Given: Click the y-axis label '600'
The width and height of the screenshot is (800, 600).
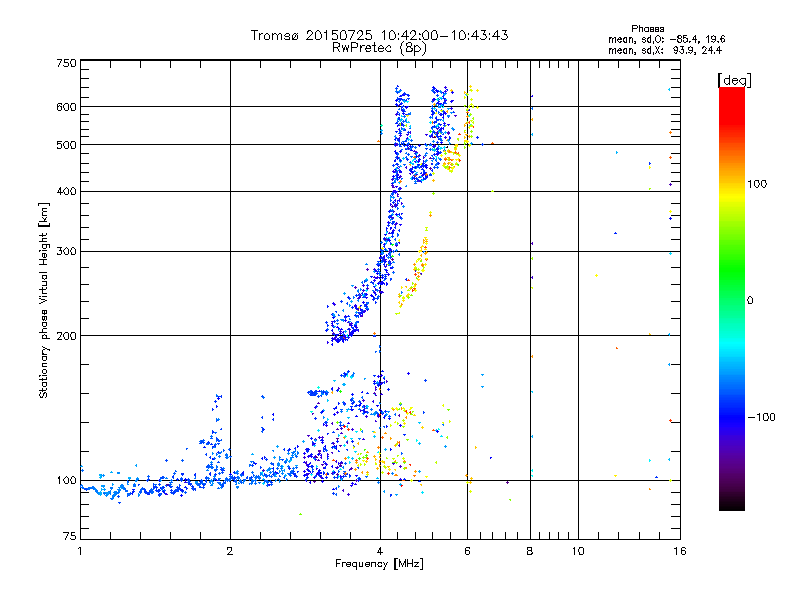Looking at the screenshot, I should coord(67,107).
